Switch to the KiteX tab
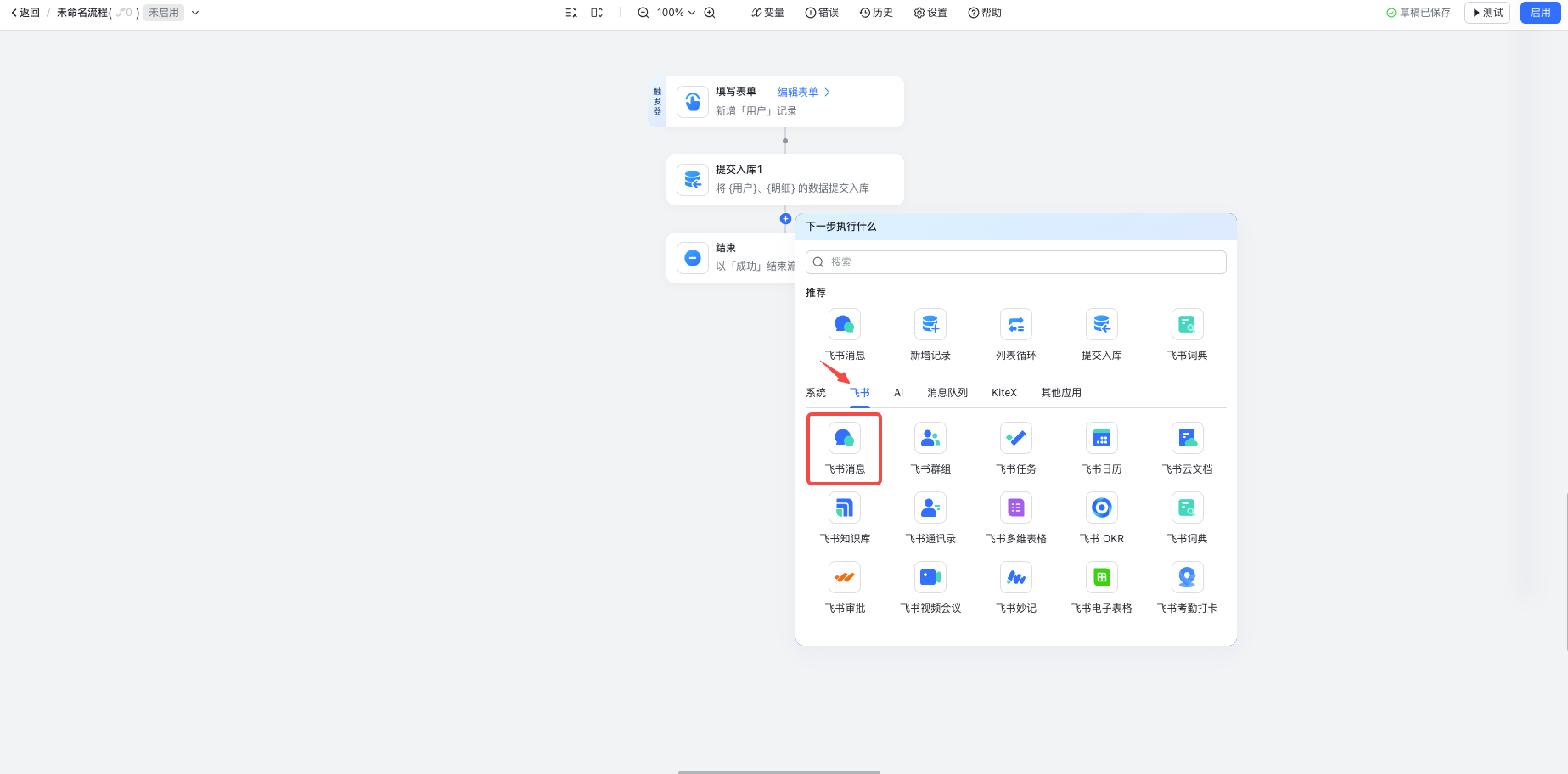Image resolution: width=1568 pixels, height=774 pixels. tap(1004, 393)
